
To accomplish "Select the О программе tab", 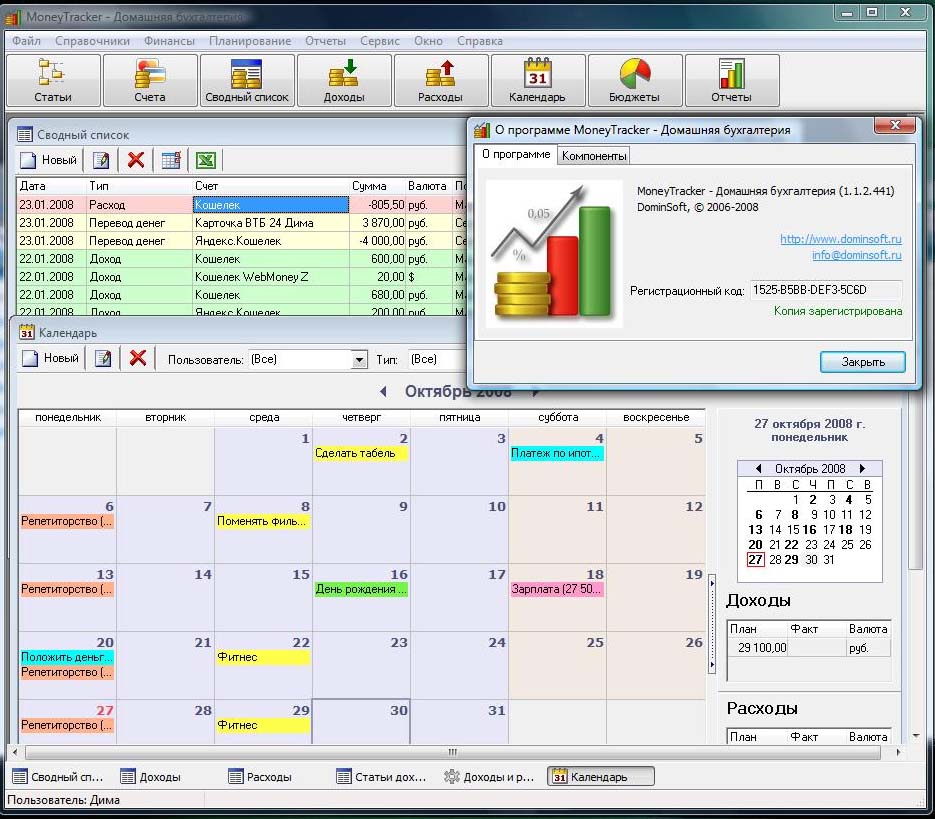I will [516, 154].
